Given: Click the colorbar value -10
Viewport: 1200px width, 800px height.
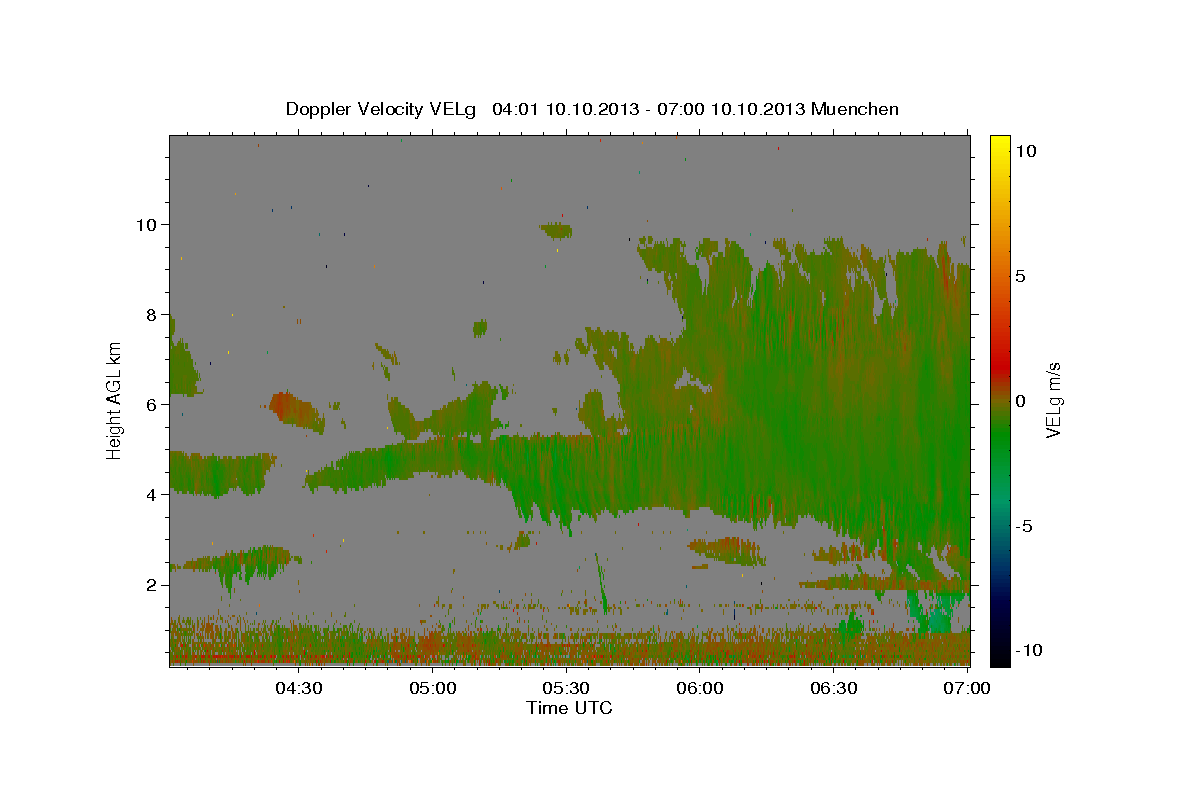Looking at the screenshot, I should coord(1030,651).
